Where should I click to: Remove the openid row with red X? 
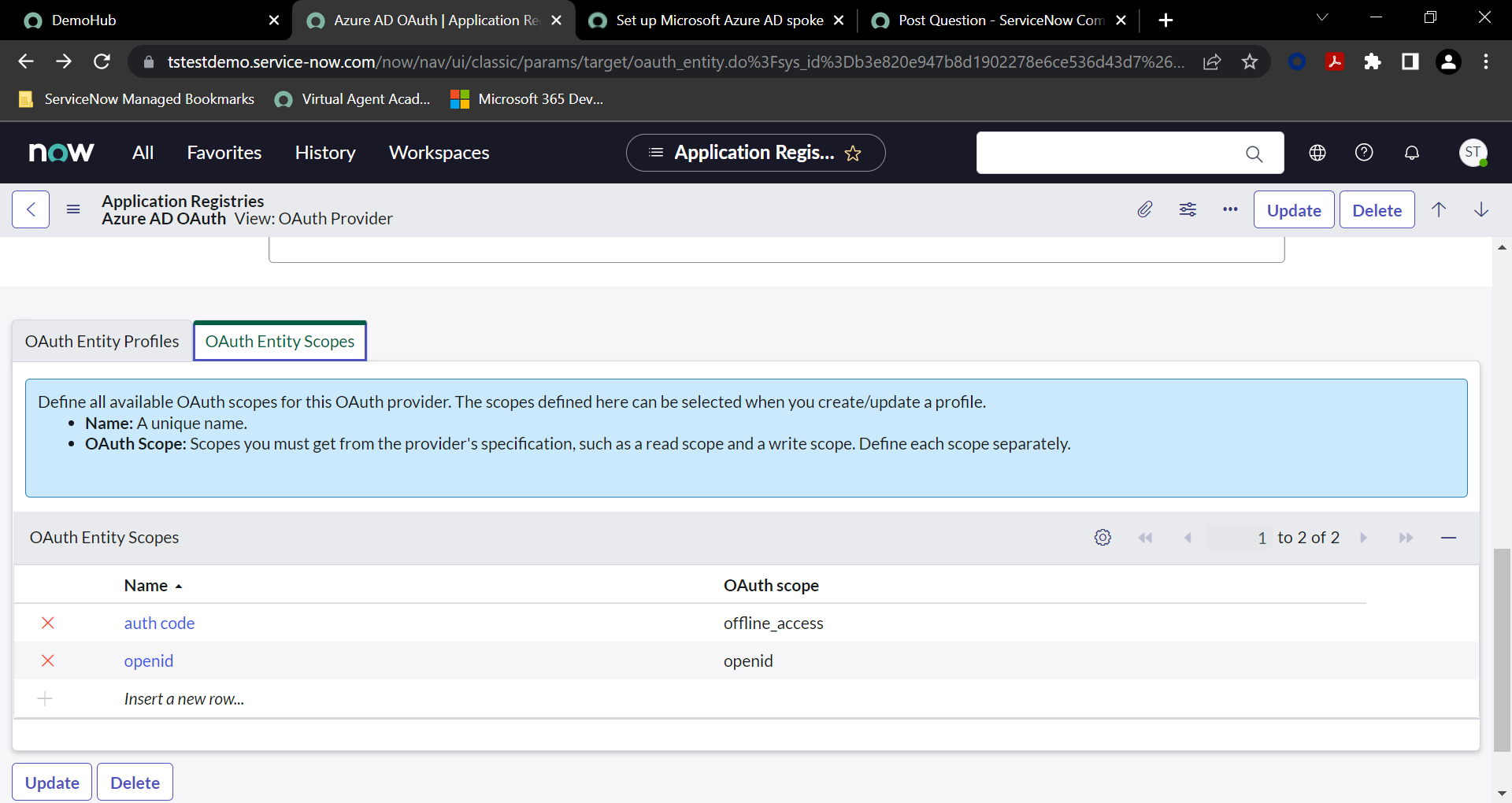[x=47, y=661]
